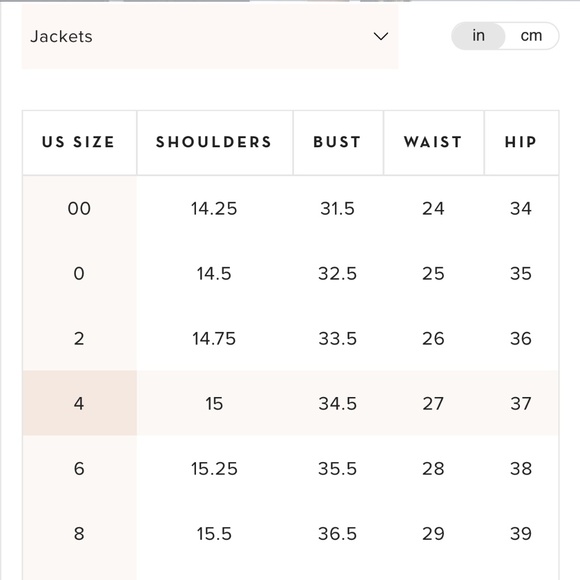Image resolution: width=580 pixels, height=580 pixels.
Task: Click the SHOULDERS column header
Action: point(215,142)
